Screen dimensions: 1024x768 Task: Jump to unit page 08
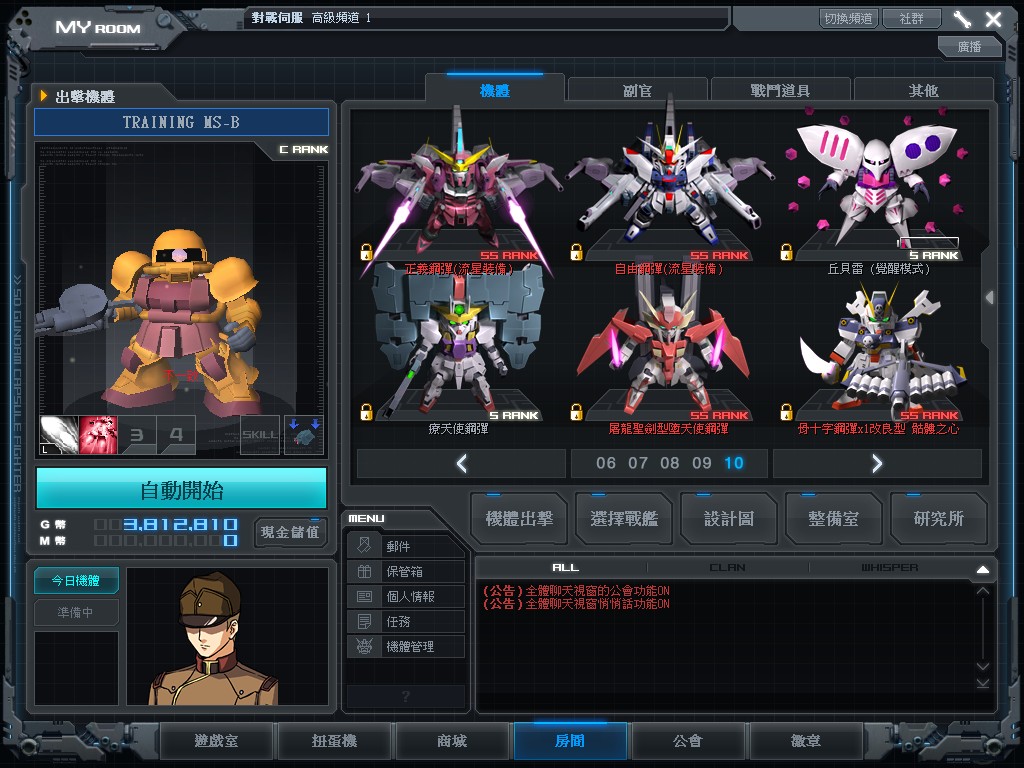[670, 463]
